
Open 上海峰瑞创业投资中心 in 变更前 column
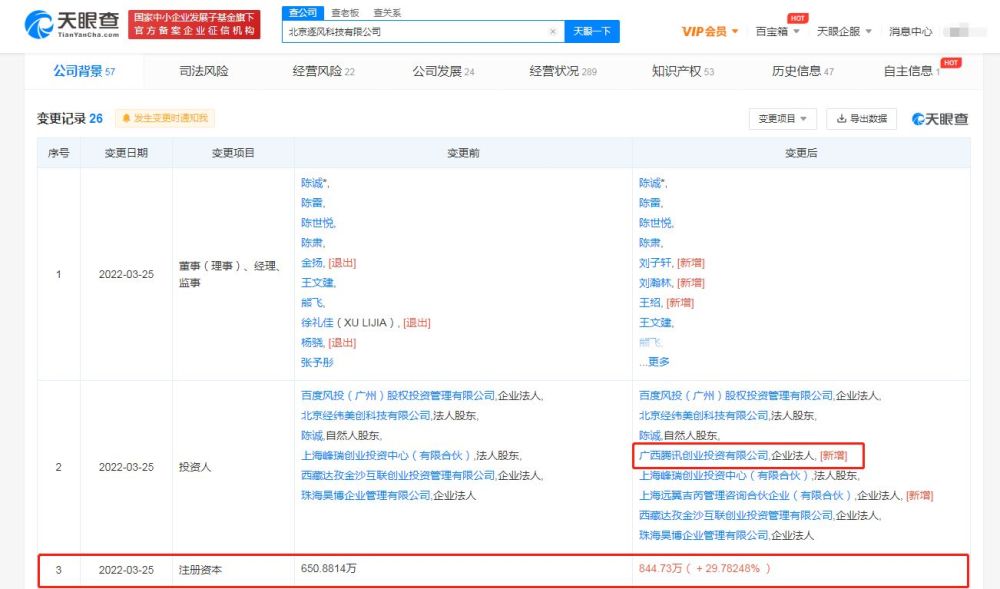point(386,455)
